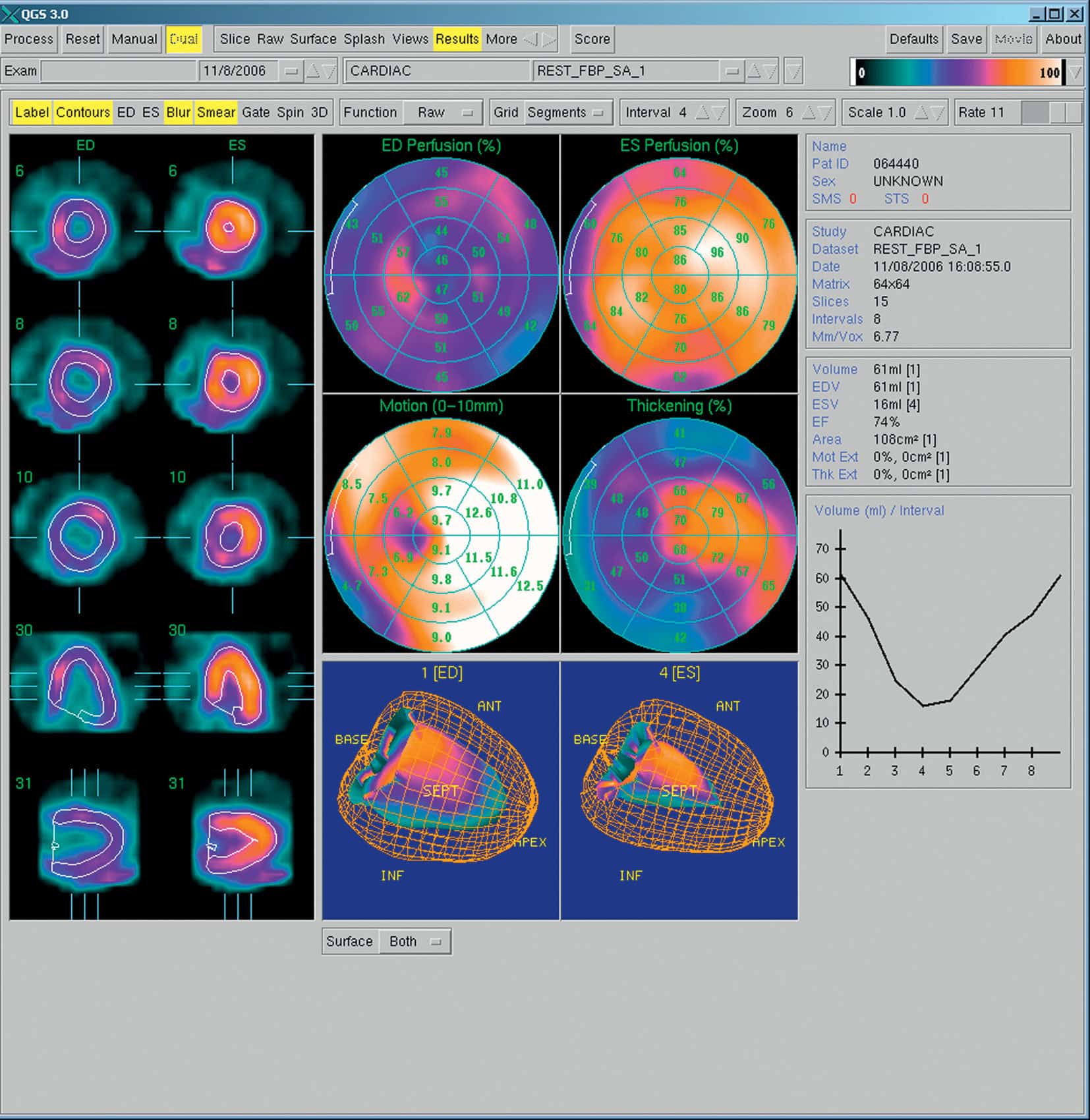Click the left arrow beside More

point(530,40)
